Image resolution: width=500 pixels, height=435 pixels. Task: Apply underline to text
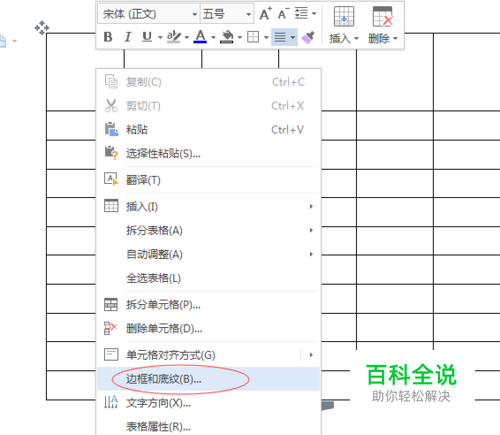pyautogui.click(x=147, y=37)
